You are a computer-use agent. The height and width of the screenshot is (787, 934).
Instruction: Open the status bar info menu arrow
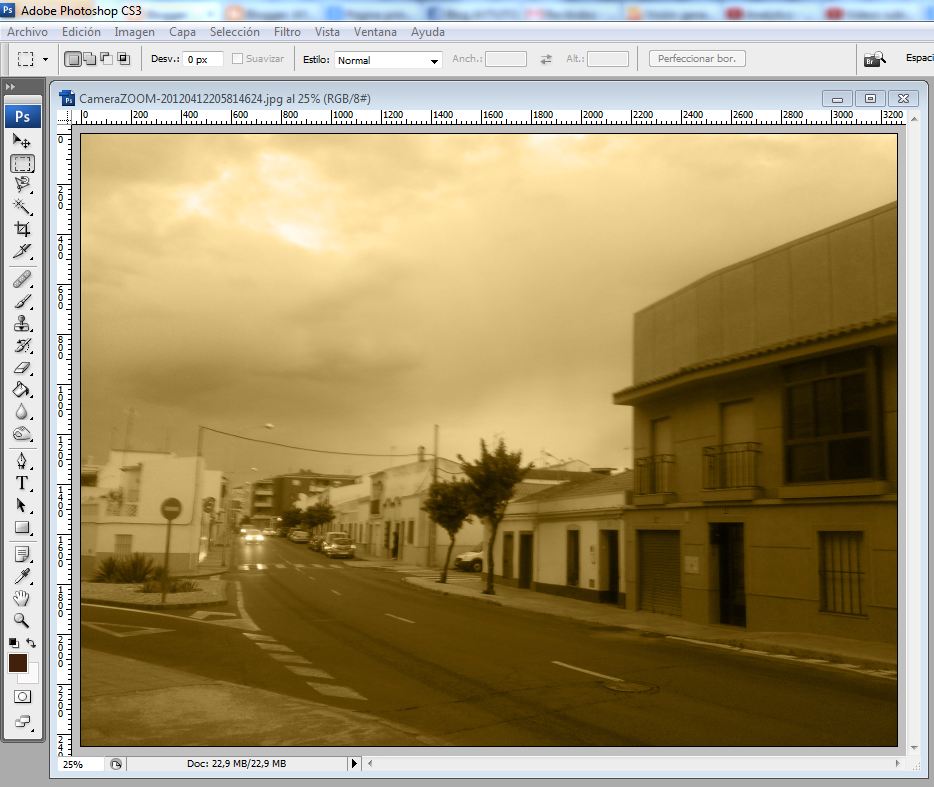[355, 763]
